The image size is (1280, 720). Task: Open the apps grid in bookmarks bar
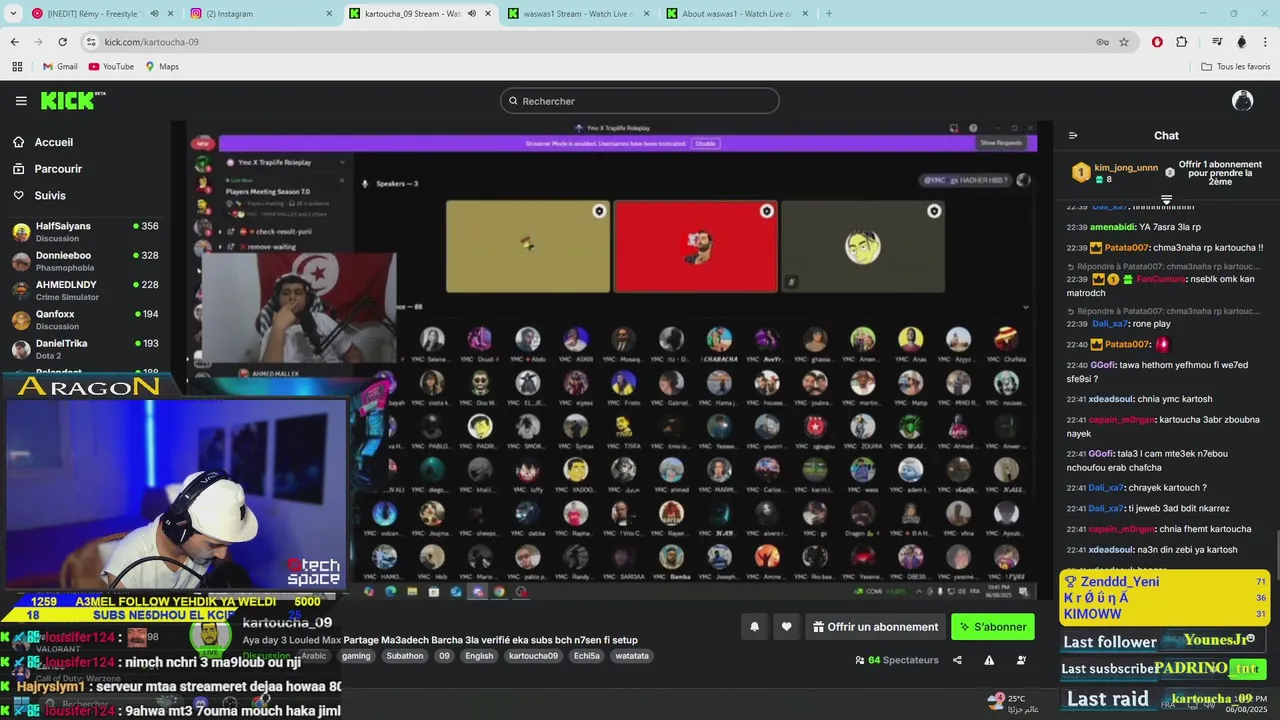pyautogui.click(x=17, y=67)
